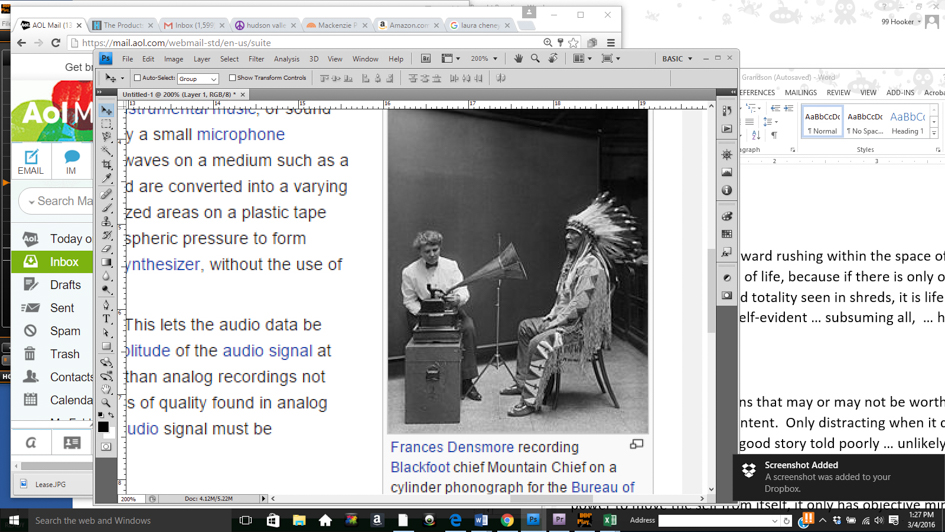This screenshot has width=945, height=532.
Task: Expand the Word Styles gallery
Action: pos(934,131)
